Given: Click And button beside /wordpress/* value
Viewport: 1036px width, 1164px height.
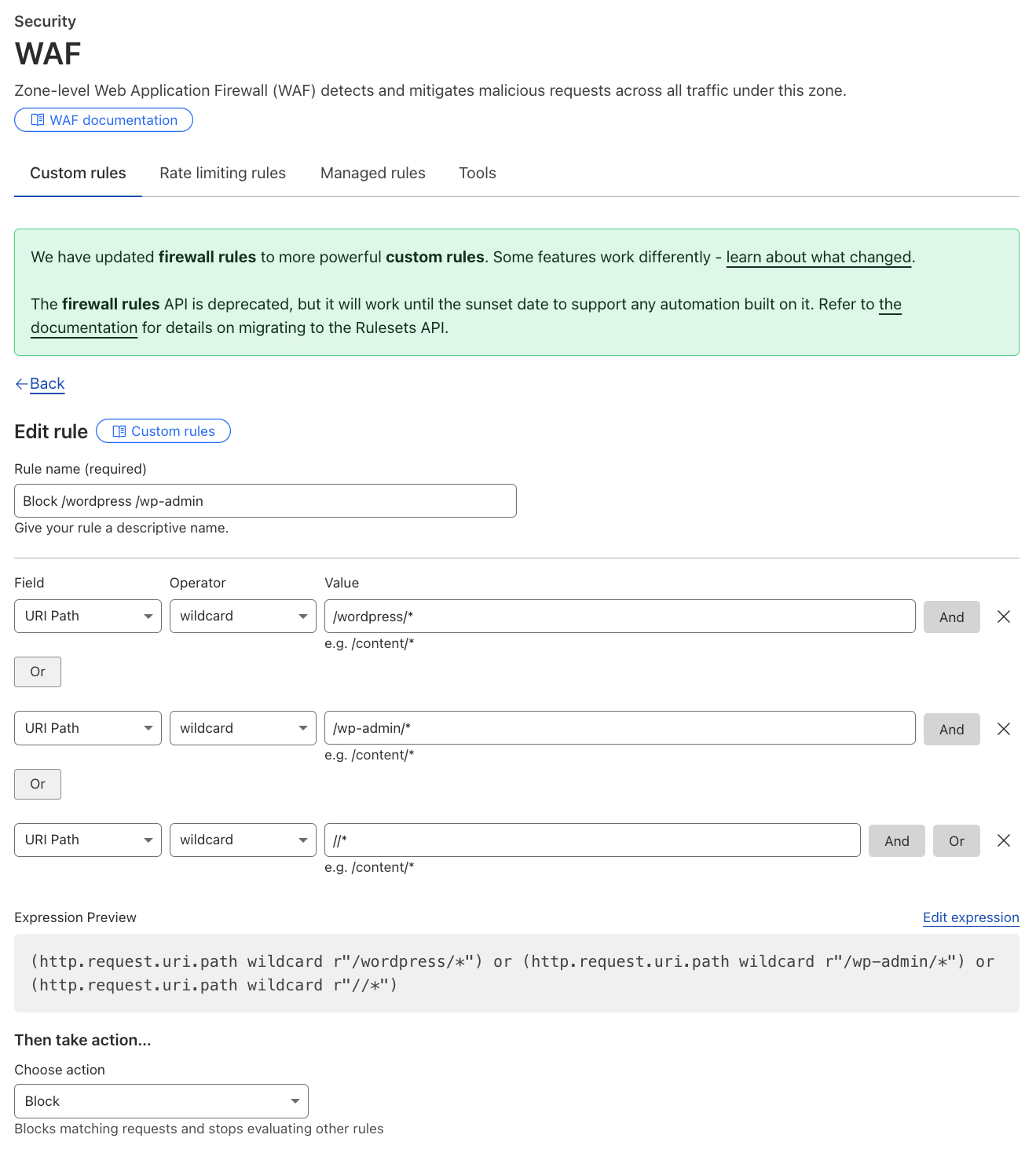Looking at the screenshot, I should [951, 617].
